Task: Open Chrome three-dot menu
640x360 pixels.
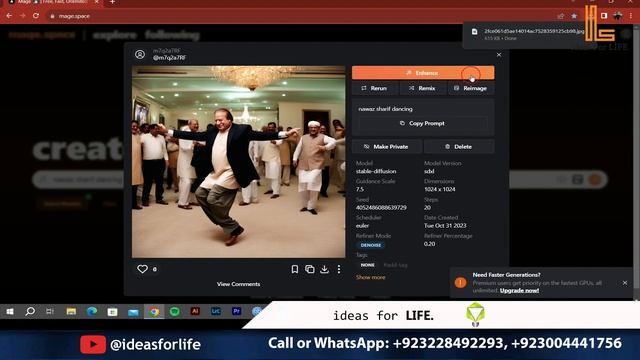Action: [631, 16]
